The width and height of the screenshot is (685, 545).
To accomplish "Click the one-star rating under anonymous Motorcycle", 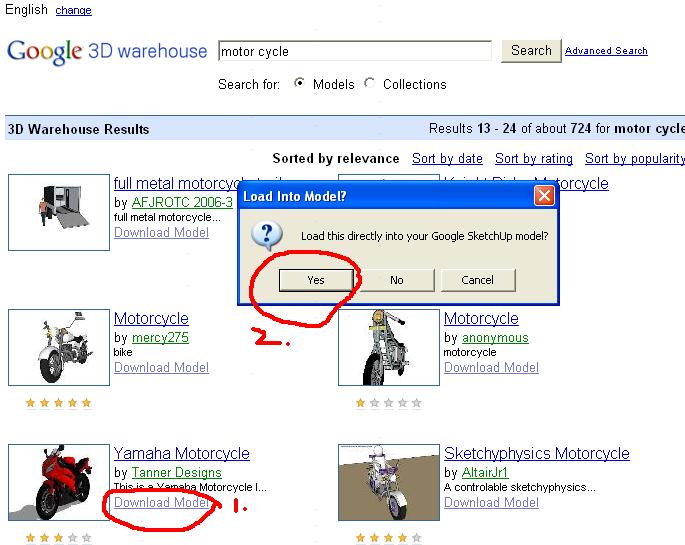I will point(389,403).
